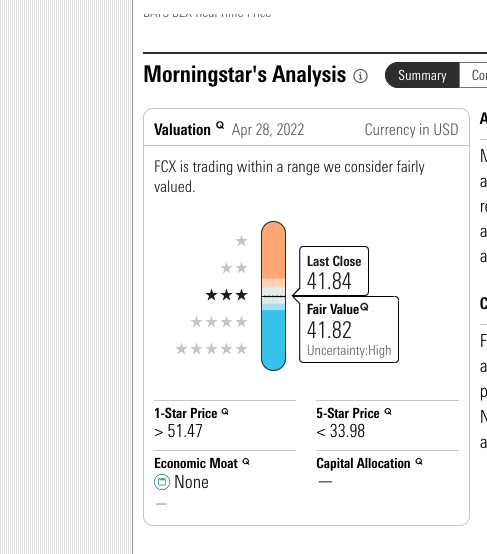The image size is (487, 554).
Task: Click the blue undervalued section of gauge
Action: click(273, 340)
